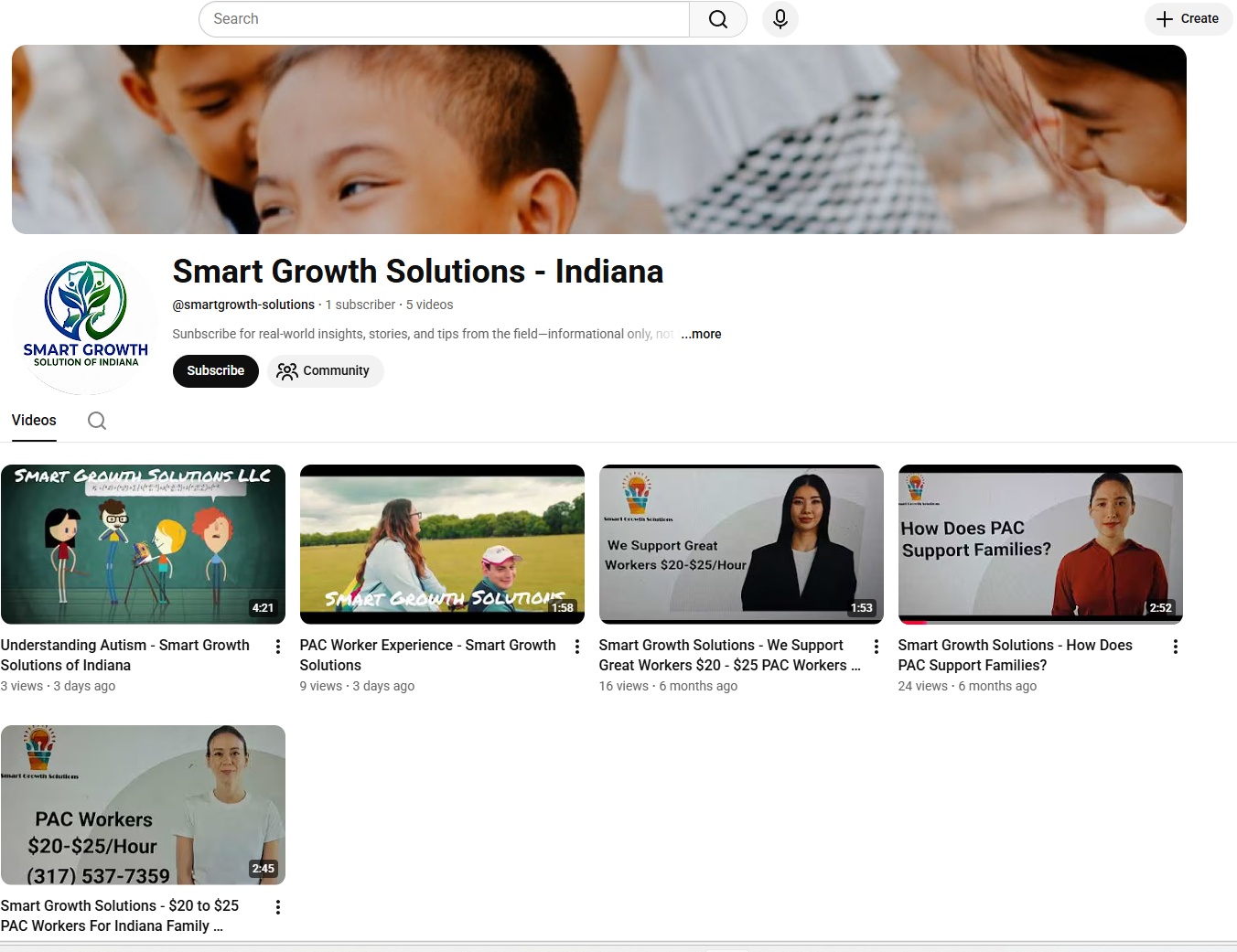Image resolution: width=1237 pixels, height=952 pixels.
Task: Open options for How Does PAC Support Families
Action: 1176,647
